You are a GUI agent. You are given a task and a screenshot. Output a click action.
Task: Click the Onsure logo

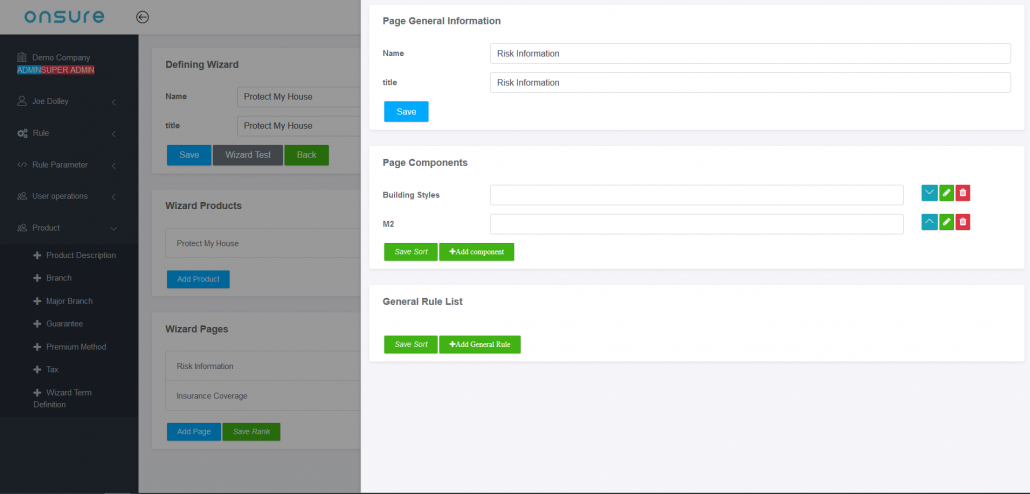tap(64, 17)
